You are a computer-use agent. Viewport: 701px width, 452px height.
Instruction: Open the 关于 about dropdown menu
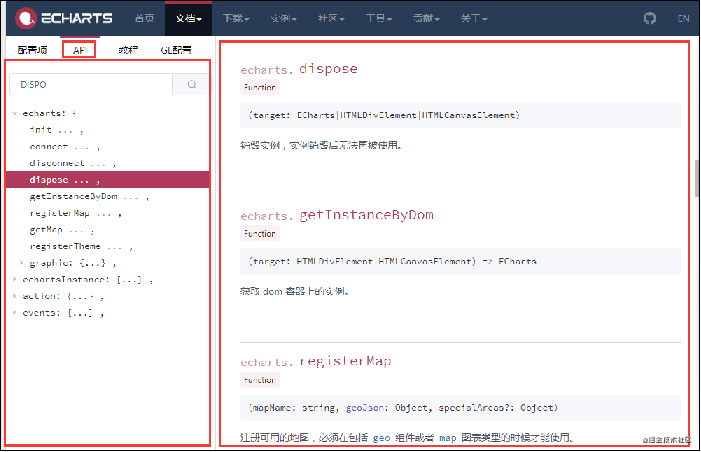[x=473, y=18]
